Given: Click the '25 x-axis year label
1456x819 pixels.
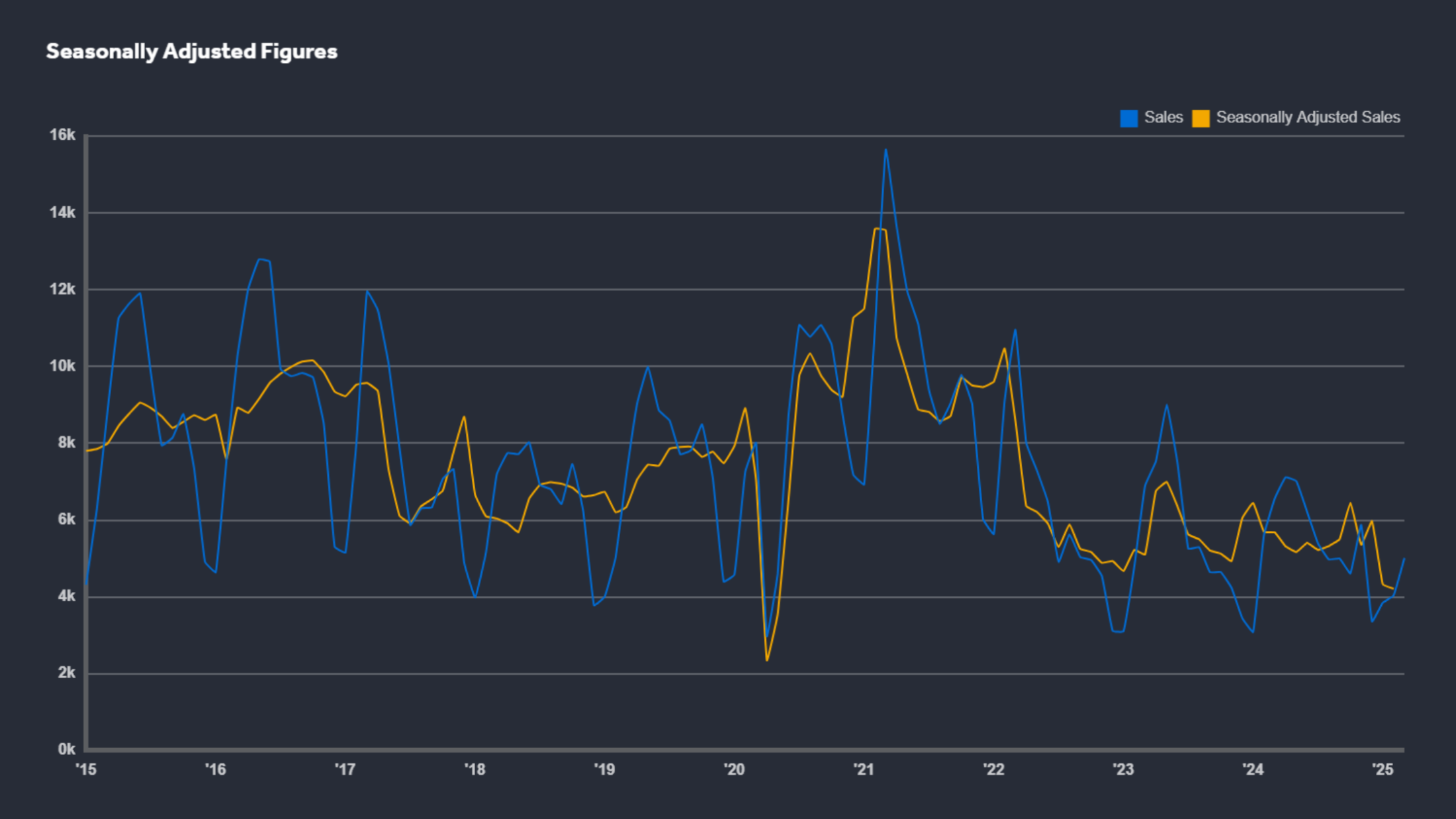Looking at the screenshot, I should [x=1383, y=770].
